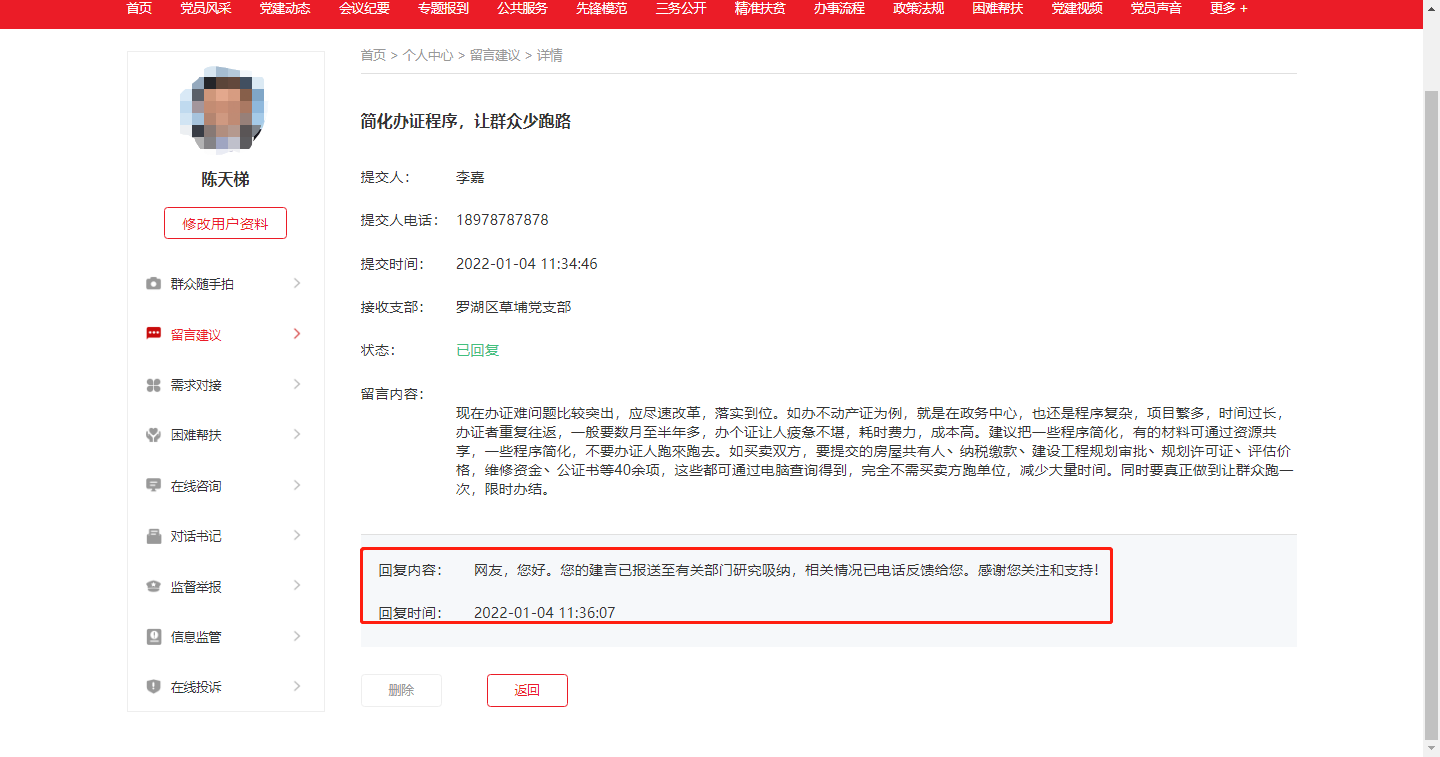Open the 更多 + menu in top navigation
Image resolution: width=1440 pixels, height=757 pixels.
click(x=1228, y=8)
